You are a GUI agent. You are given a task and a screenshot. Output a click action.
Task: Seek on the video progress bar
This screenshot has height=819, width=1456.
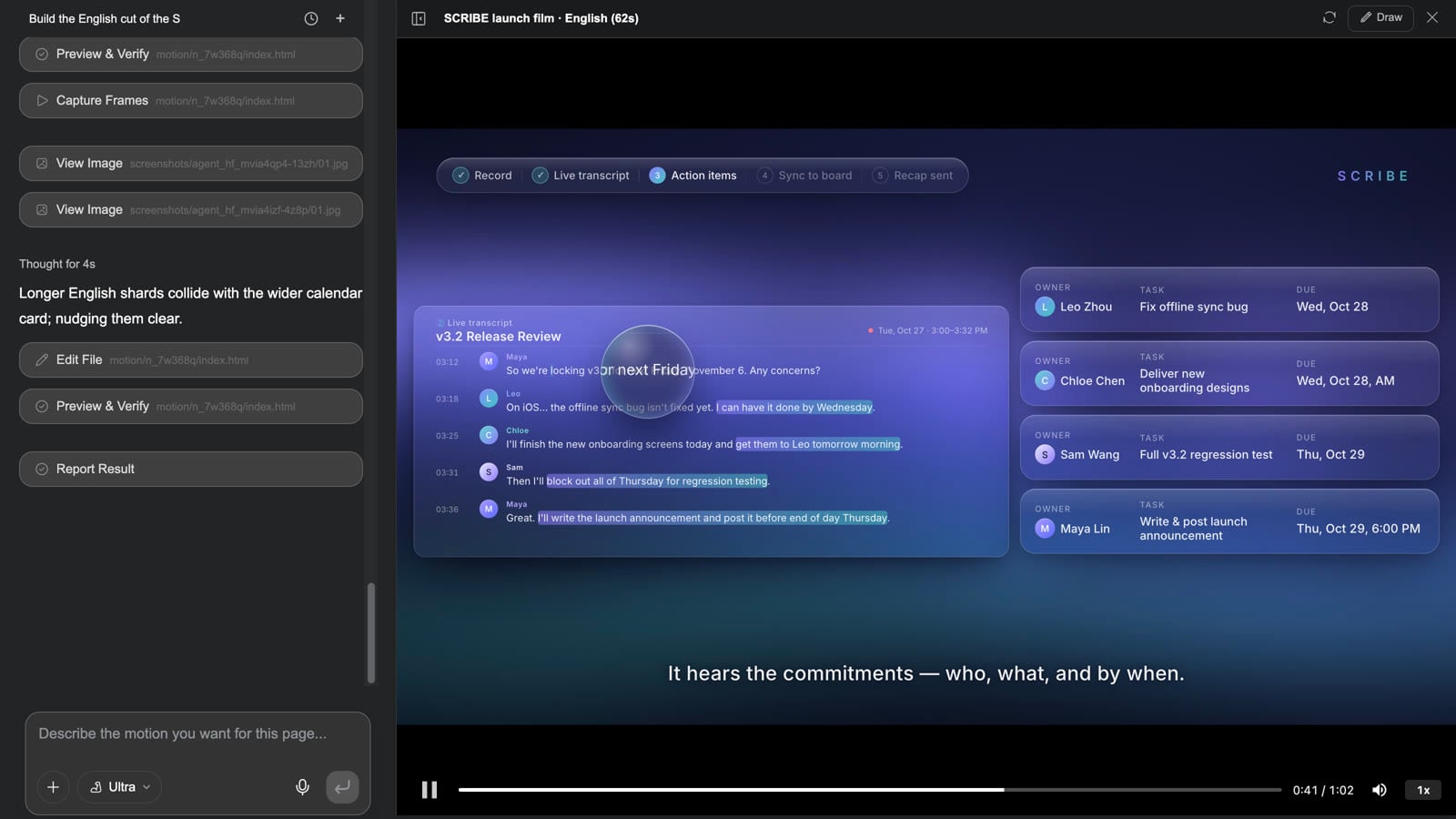[869, 790]
